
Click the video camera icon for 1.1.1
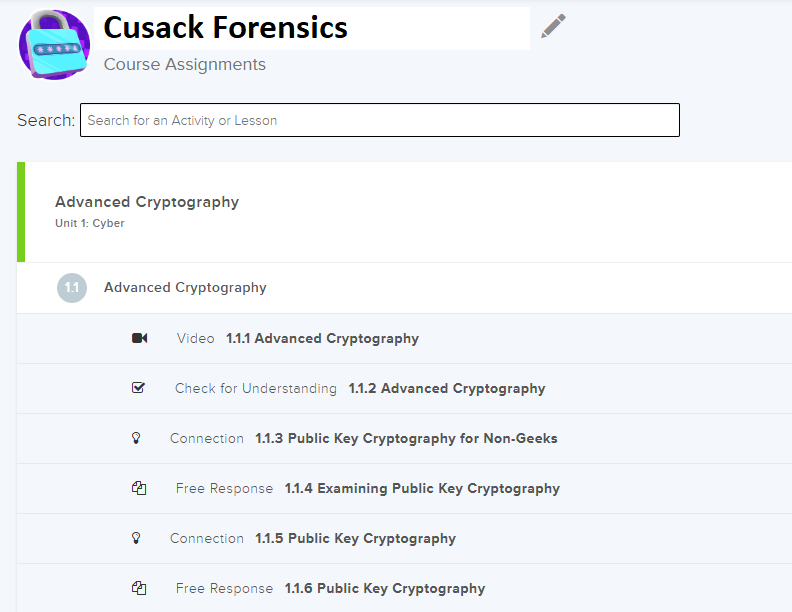139,338
